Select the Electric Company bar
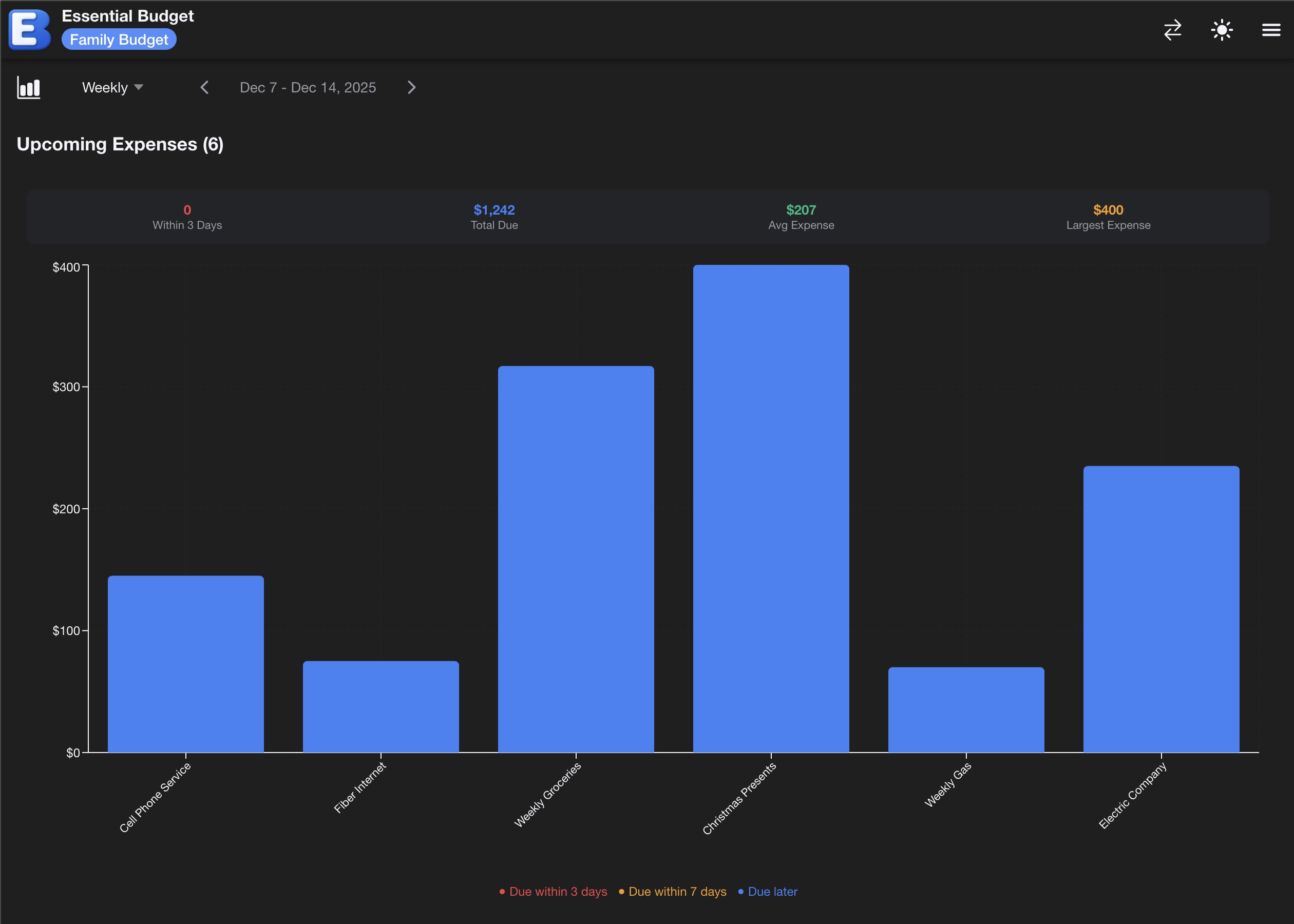1294x924 pixels. coord(1161,609)
